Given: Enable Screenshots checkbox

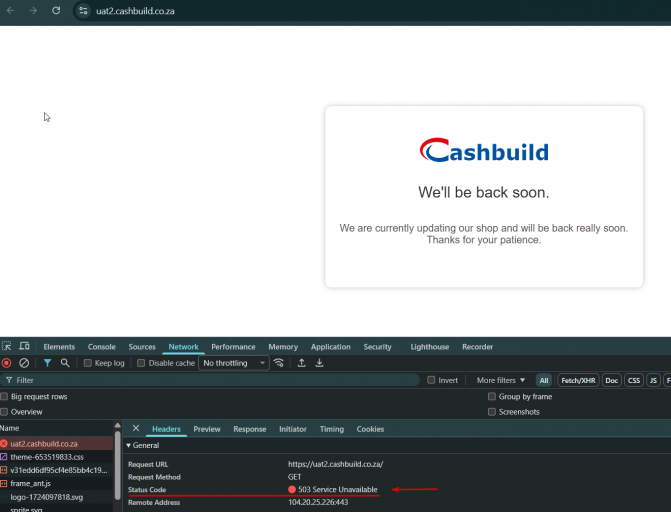Looking at the screenshot, I should coord(492,412).
